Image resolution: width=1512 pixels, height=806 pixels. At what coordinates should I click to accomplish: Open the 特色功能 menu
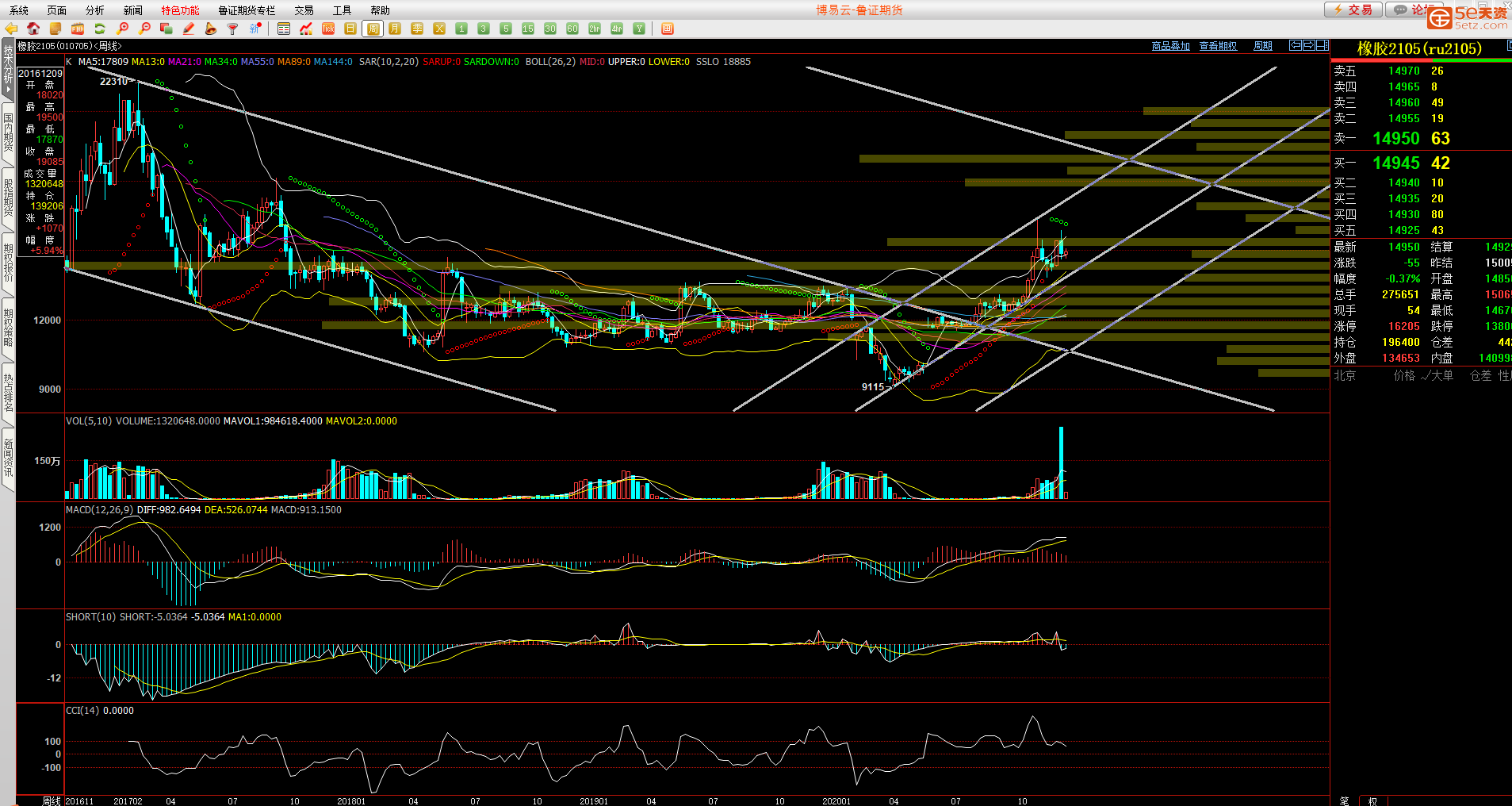pyautogui.click(x=181, y=10)
